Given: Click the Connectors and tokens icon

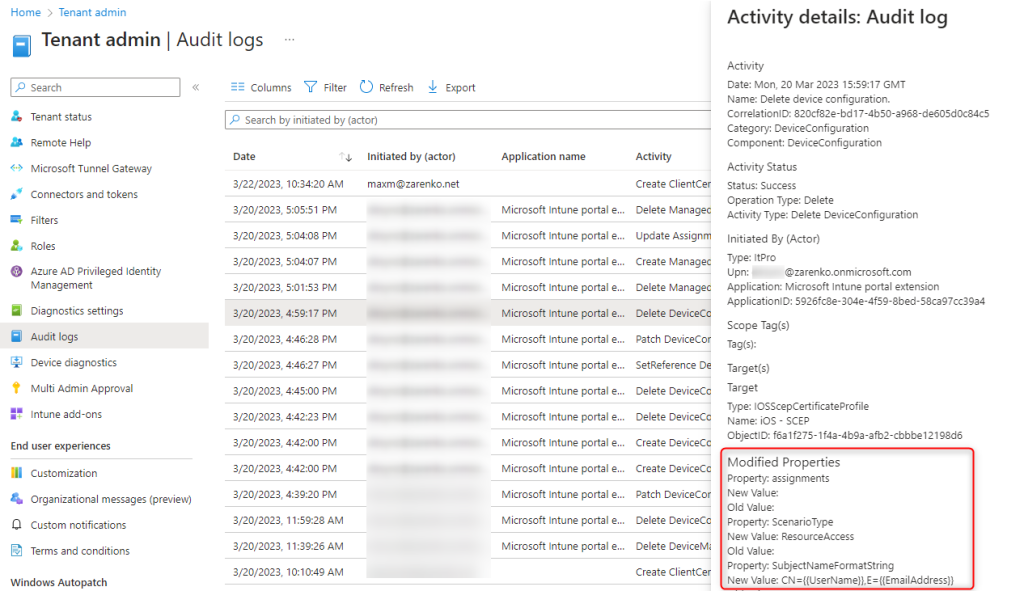Looking at the screenshot, I should coord(17,194).
